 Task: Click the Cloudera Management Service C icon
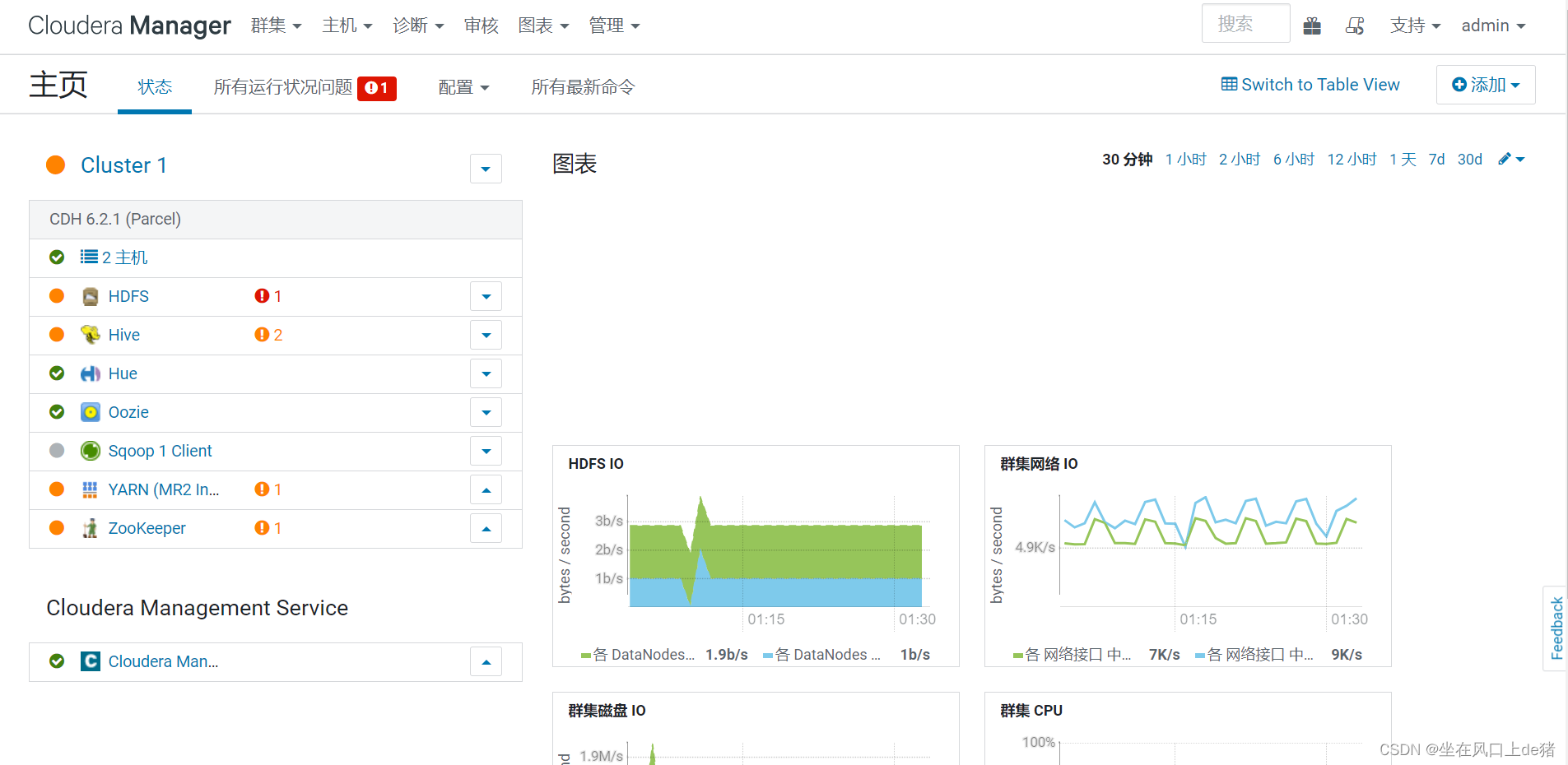[x=91, y=661]
